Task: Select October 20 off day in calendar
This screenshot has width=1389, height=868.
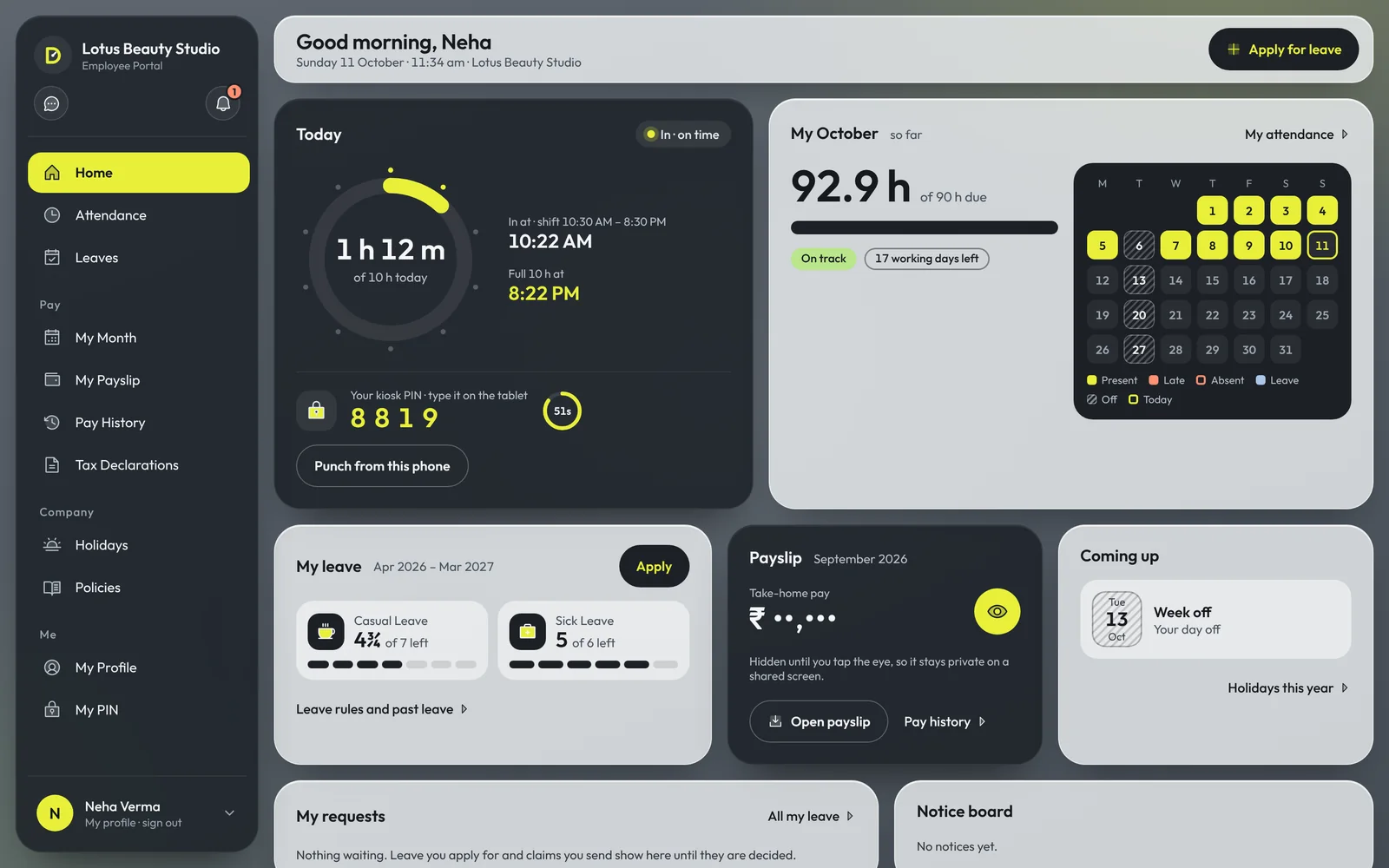Action: [1139, 315]
